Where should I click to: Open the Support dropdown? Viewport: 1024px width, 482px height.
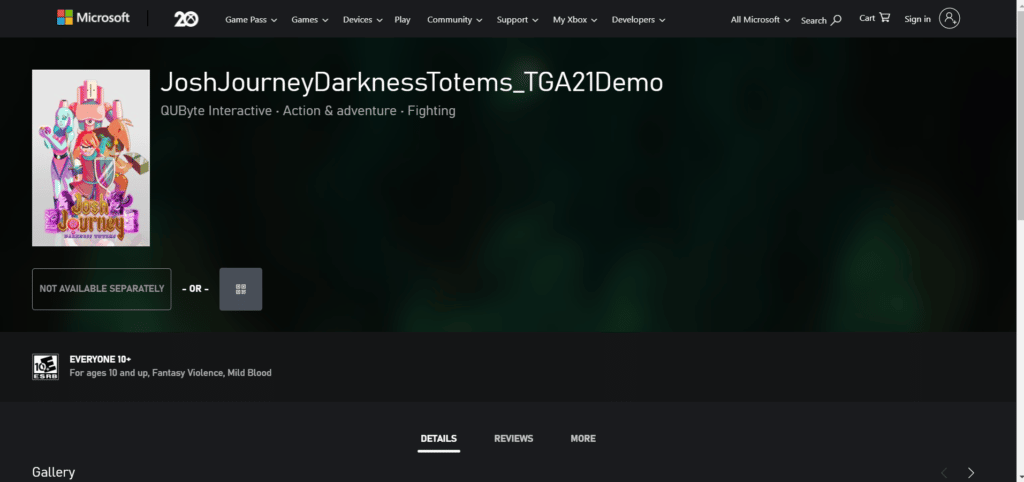[x=517, y=20]
